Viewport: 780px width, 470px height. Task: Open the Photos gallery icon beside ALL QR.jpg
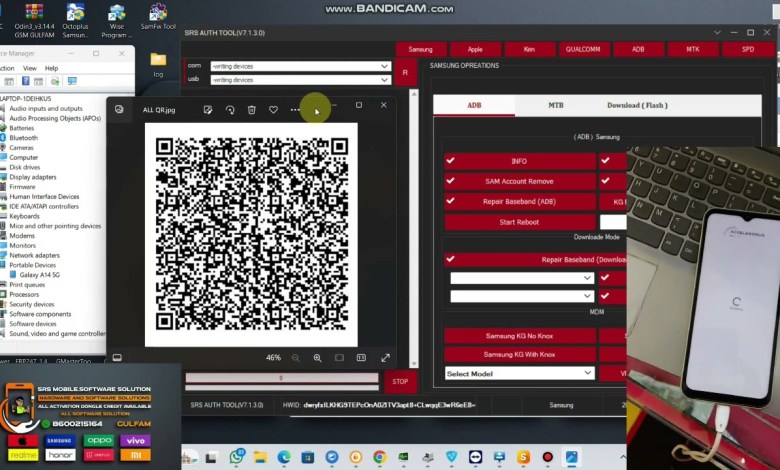coord(119,109)
